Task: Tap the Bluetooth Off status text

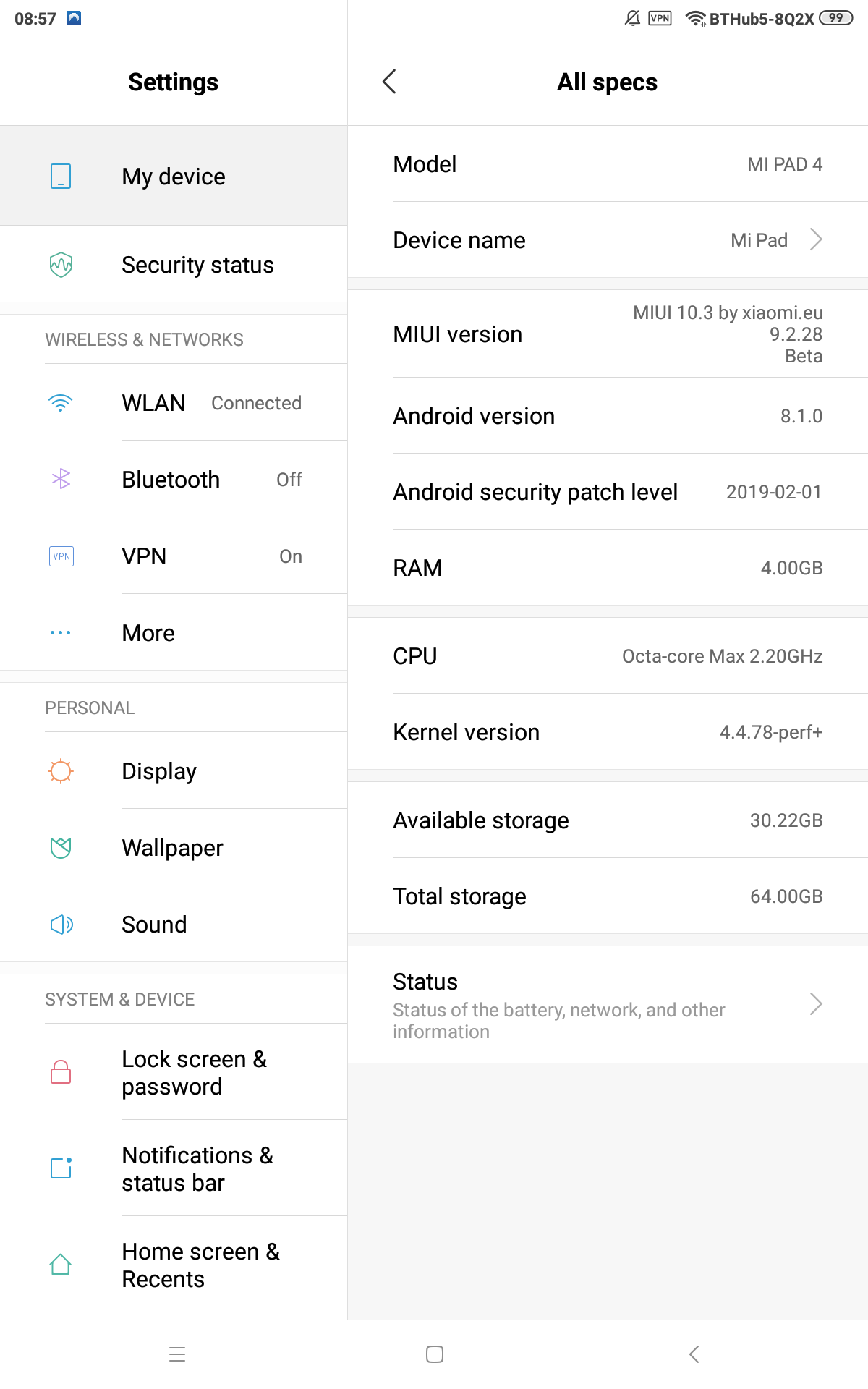Action: [x=289, y=480]
